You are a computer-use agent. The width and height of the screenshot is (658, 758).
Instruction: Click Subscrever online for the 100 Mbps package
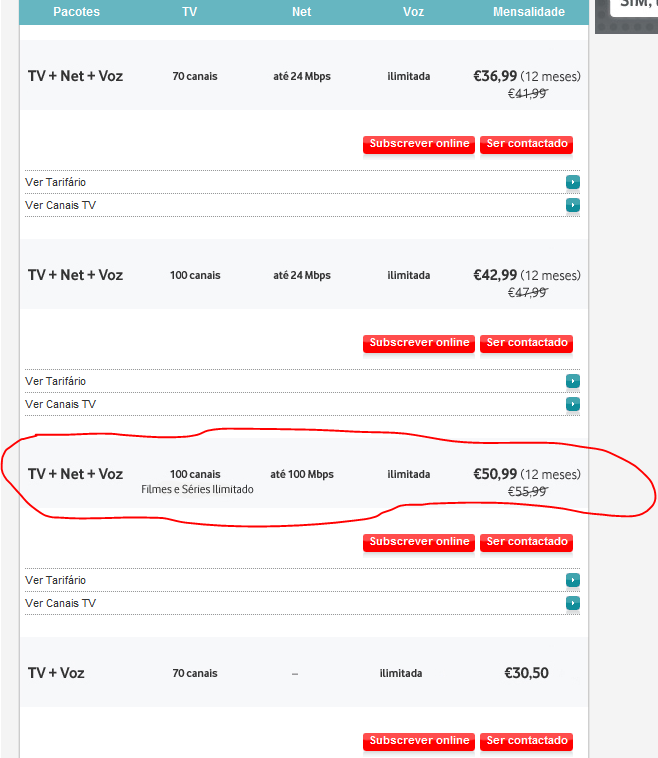pyautogui.click(x=419, y=542)
